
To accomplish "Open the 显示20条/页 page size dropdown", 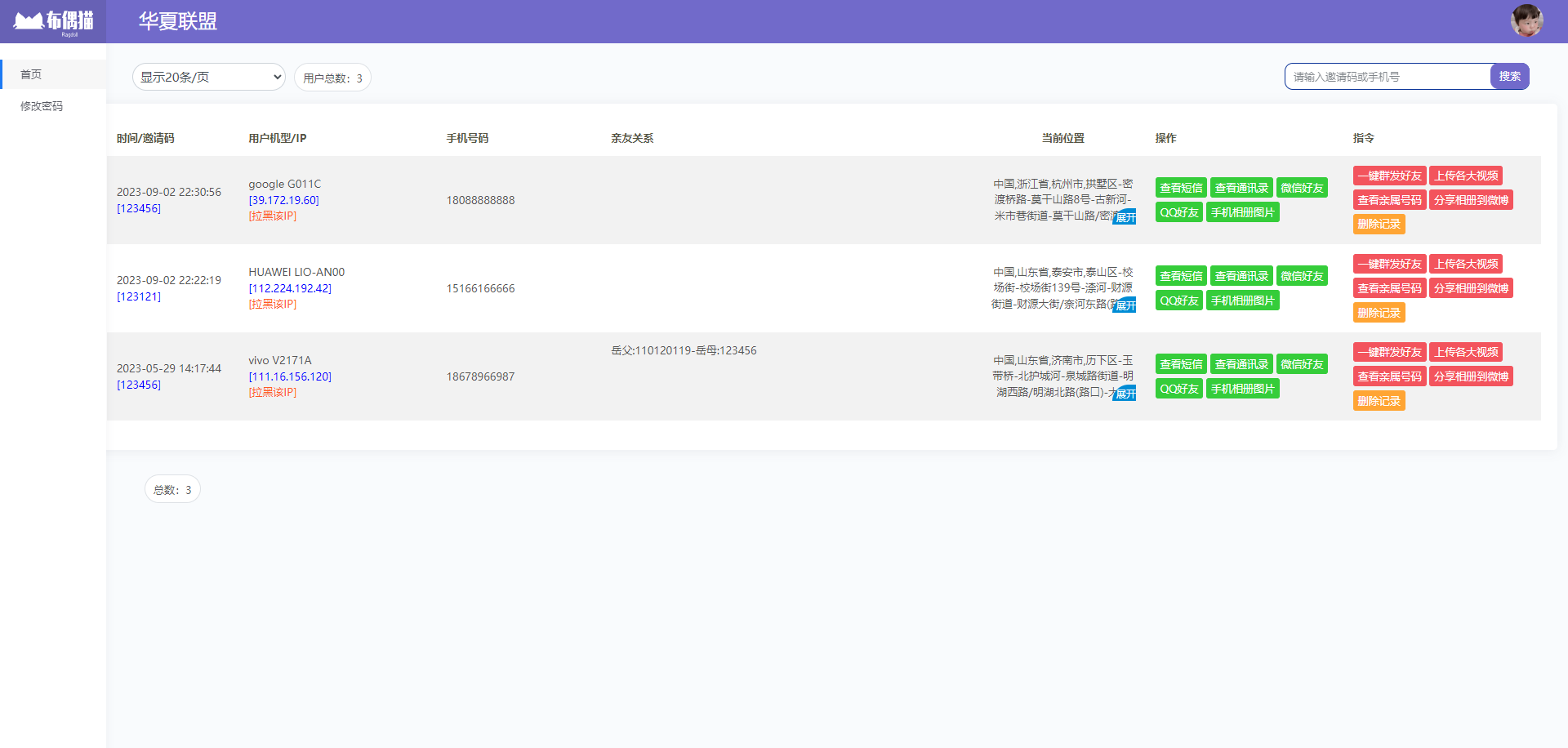I will click(x=208, y=76).
